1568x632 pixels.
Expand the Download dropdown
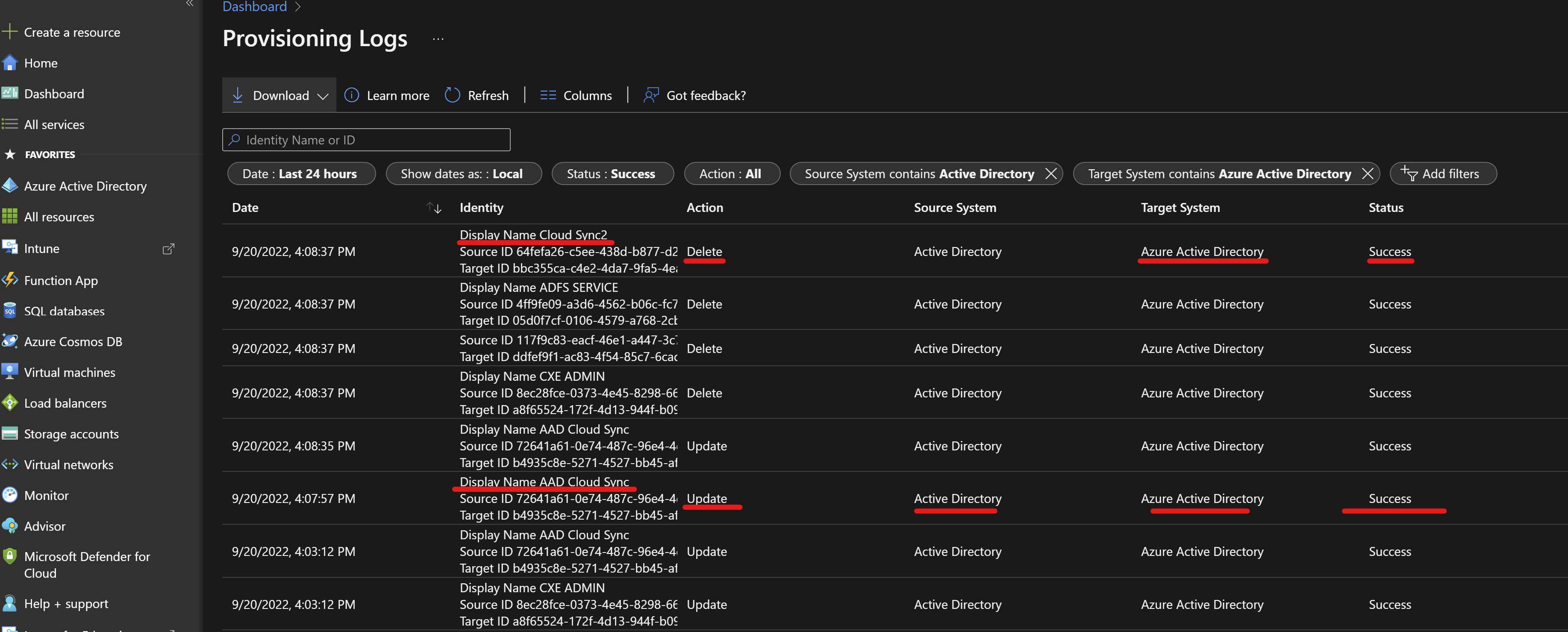(x=323, y=96)
